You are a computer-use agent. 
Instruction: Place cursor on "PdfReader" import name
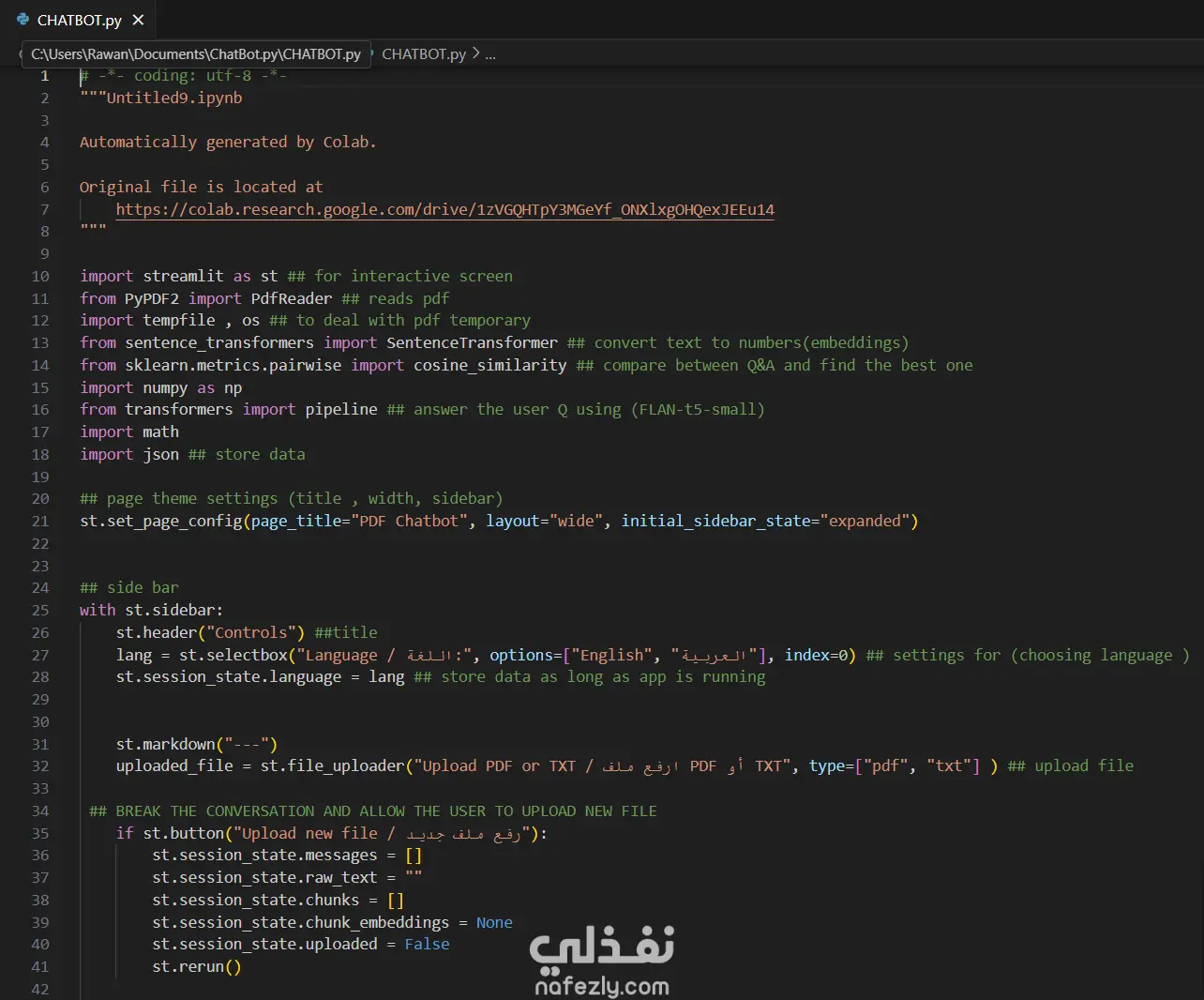click(292, 299)
